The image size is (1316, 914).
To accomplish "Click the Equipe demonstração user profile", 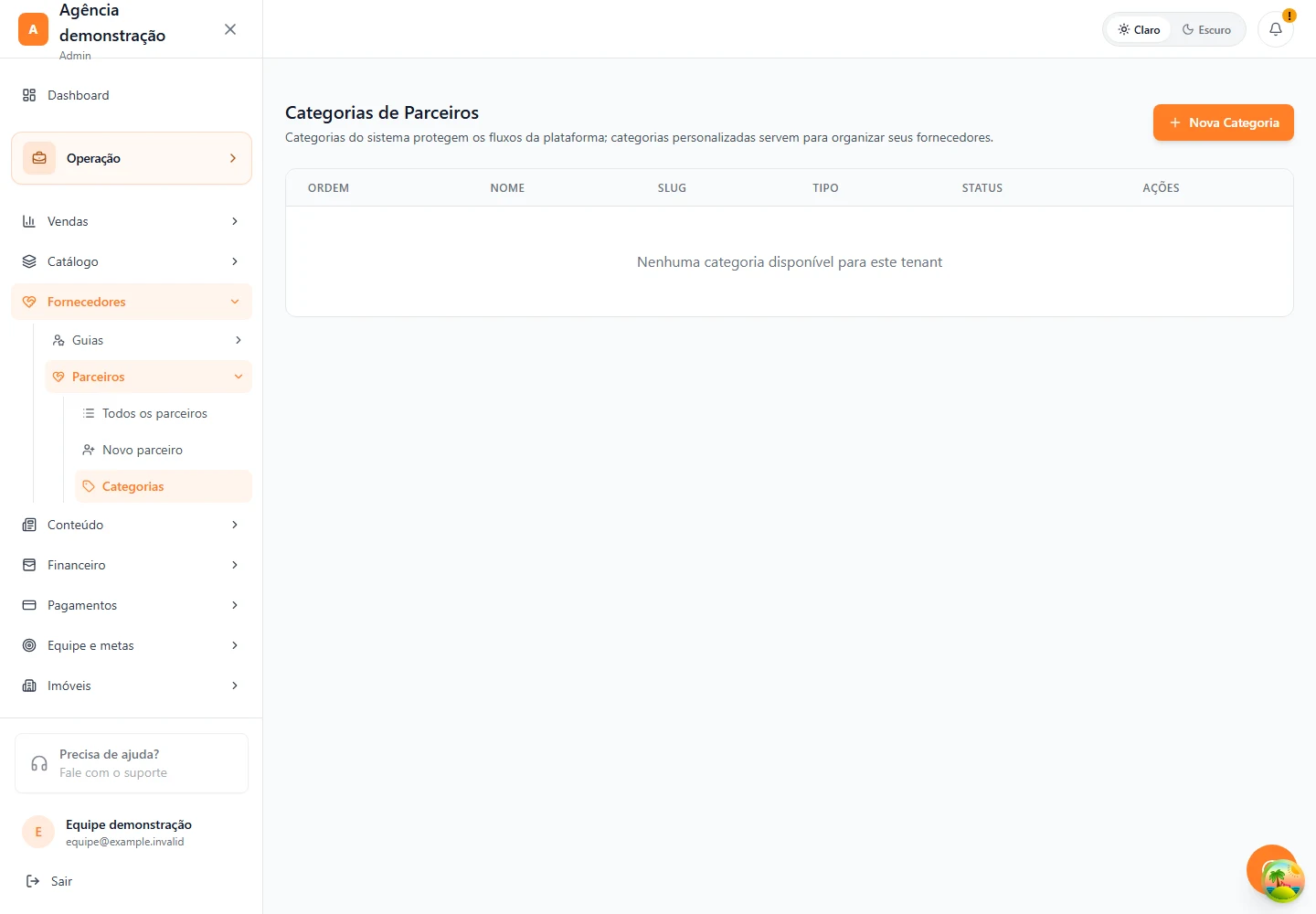I will [x=132, y=832].
